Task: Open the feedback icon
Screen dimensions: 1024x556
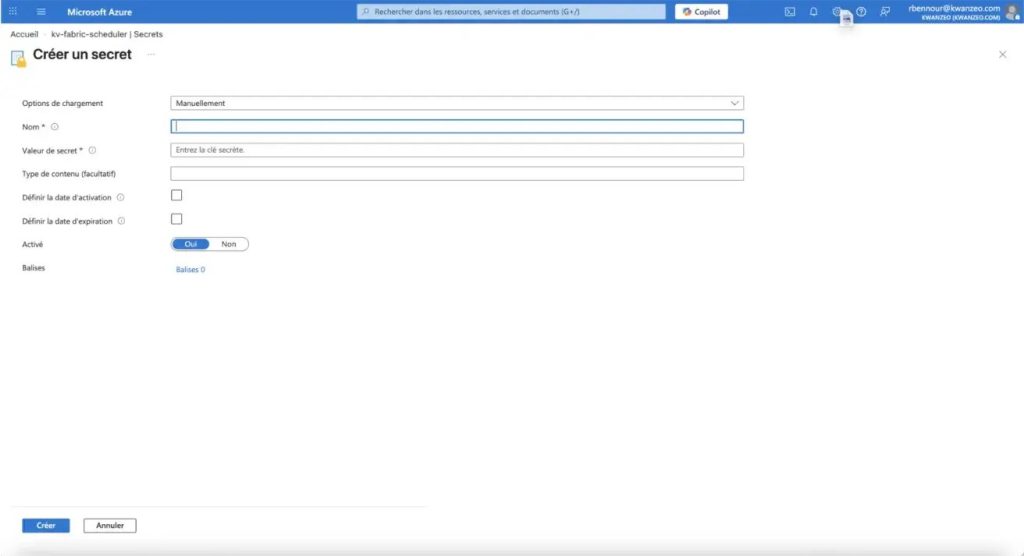Action: [885, 12]
